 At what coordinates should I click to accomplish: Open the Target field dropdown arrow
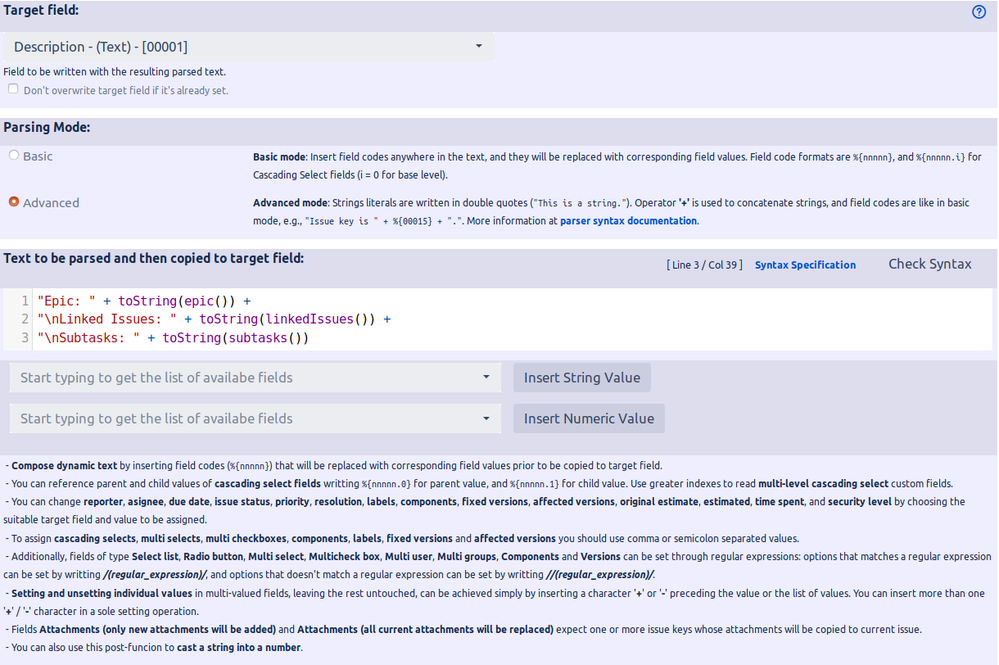478,46
